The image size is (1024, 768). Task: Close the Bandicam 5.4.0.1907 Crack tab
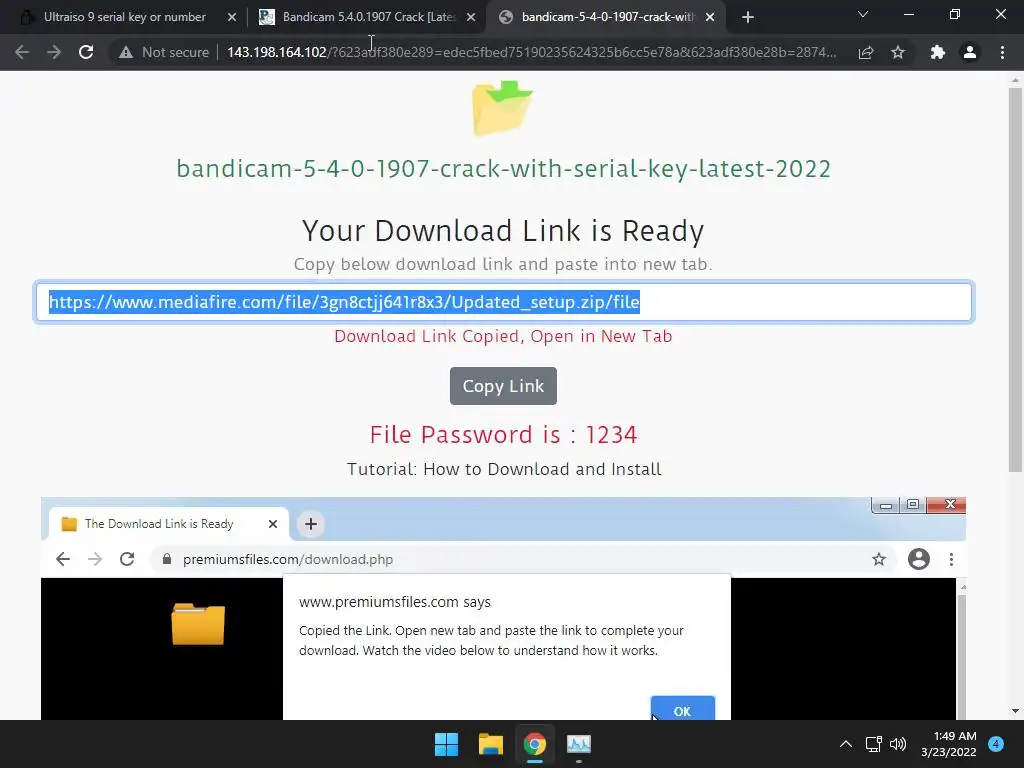click(471, 17)
